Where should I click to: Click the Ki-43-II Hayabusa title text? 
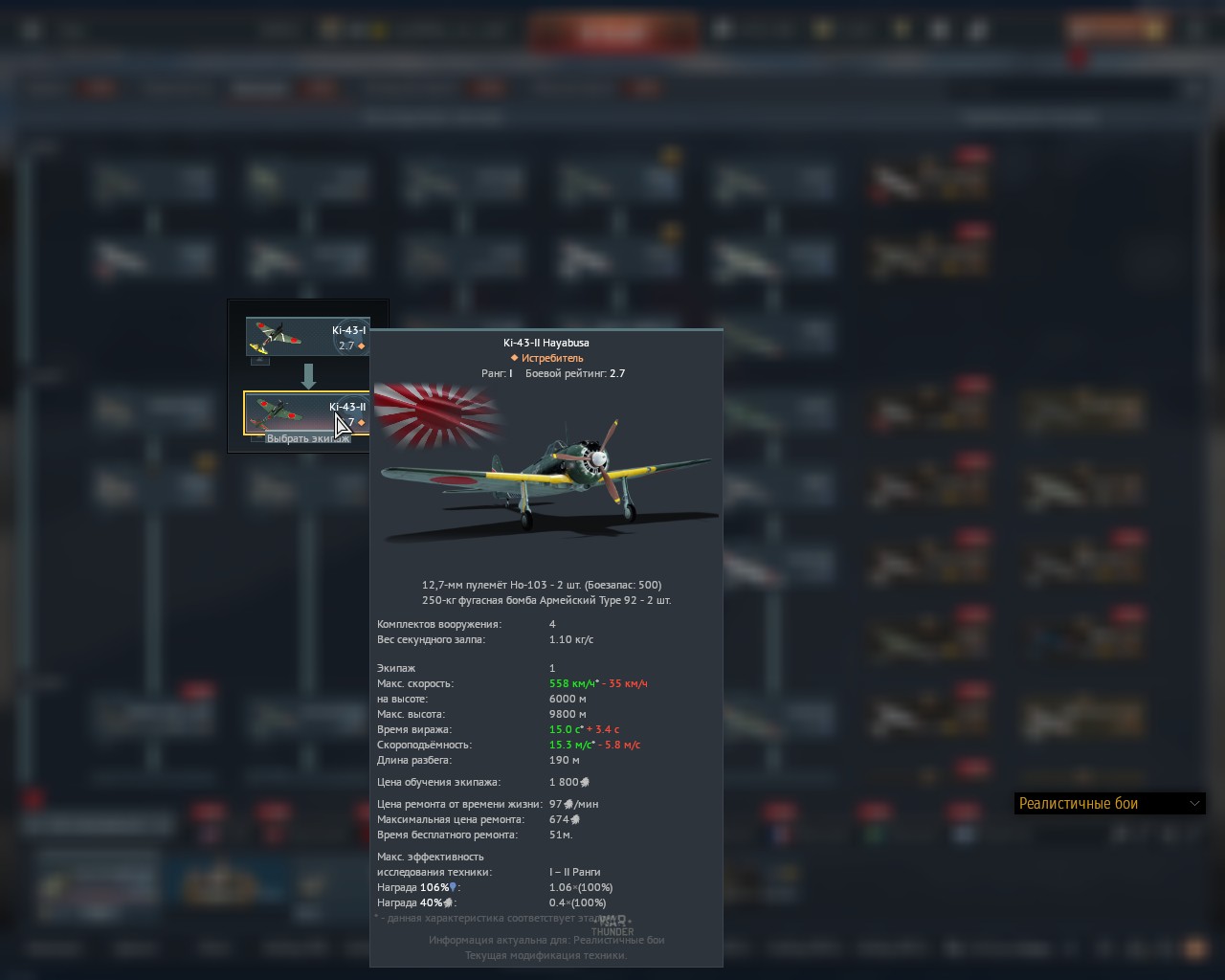pos(546,343)
